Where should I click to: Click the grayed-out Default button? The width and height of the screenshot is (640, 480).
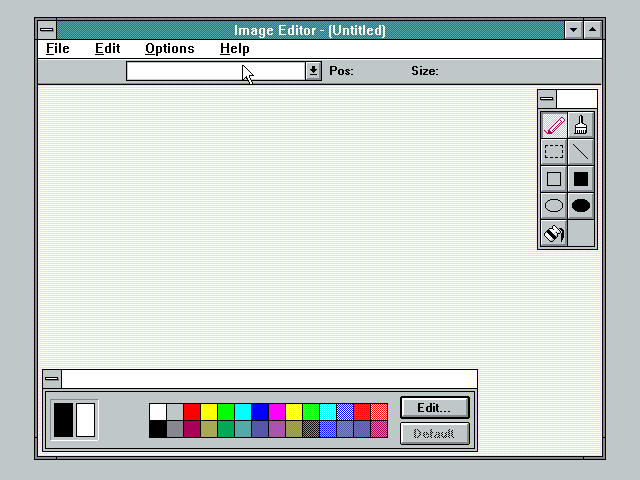pos(435,433)
